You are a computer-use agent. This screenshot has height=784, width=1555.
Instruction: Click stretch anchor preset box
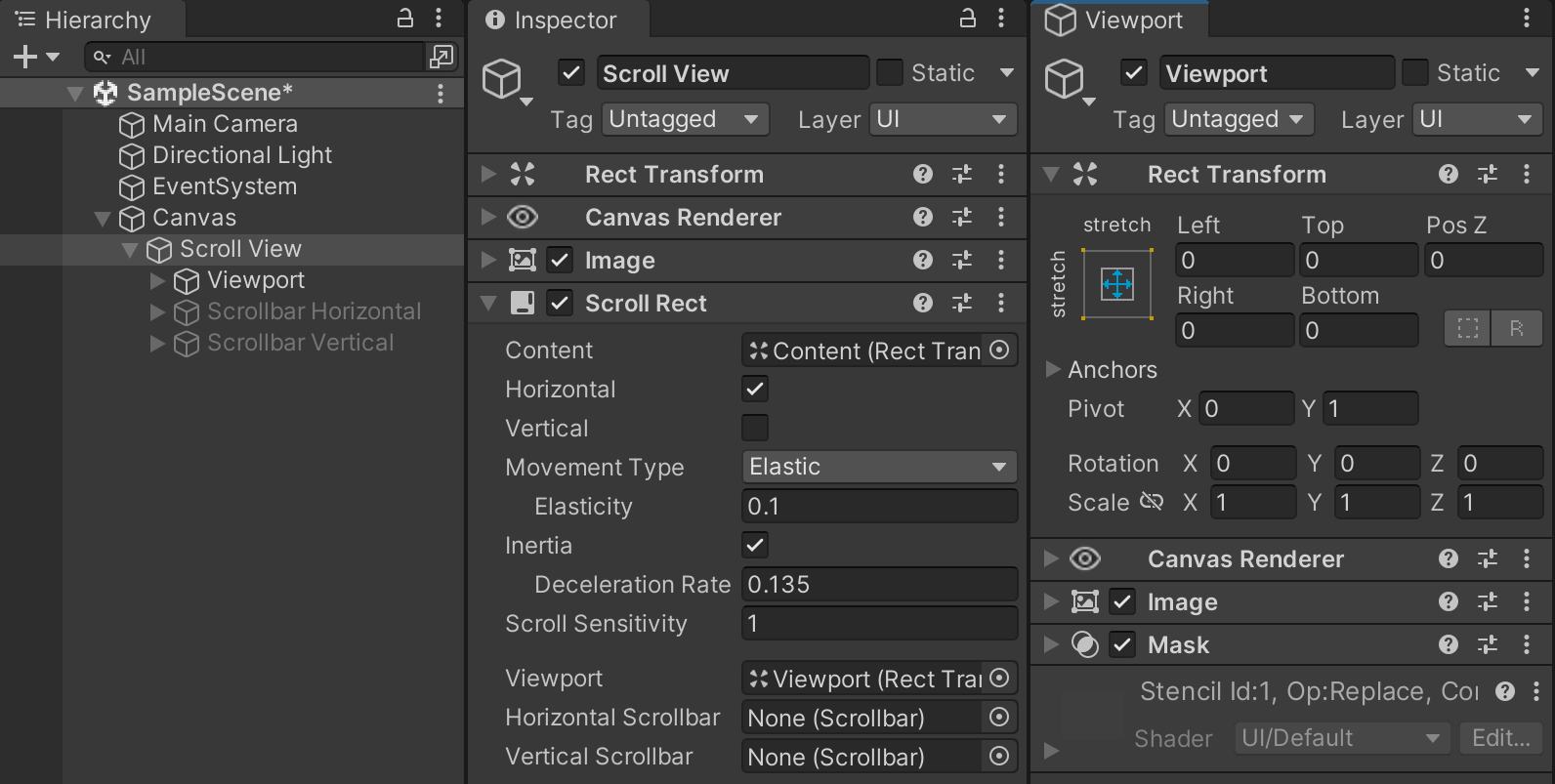pyautogui.click(x=1117, y=284)
